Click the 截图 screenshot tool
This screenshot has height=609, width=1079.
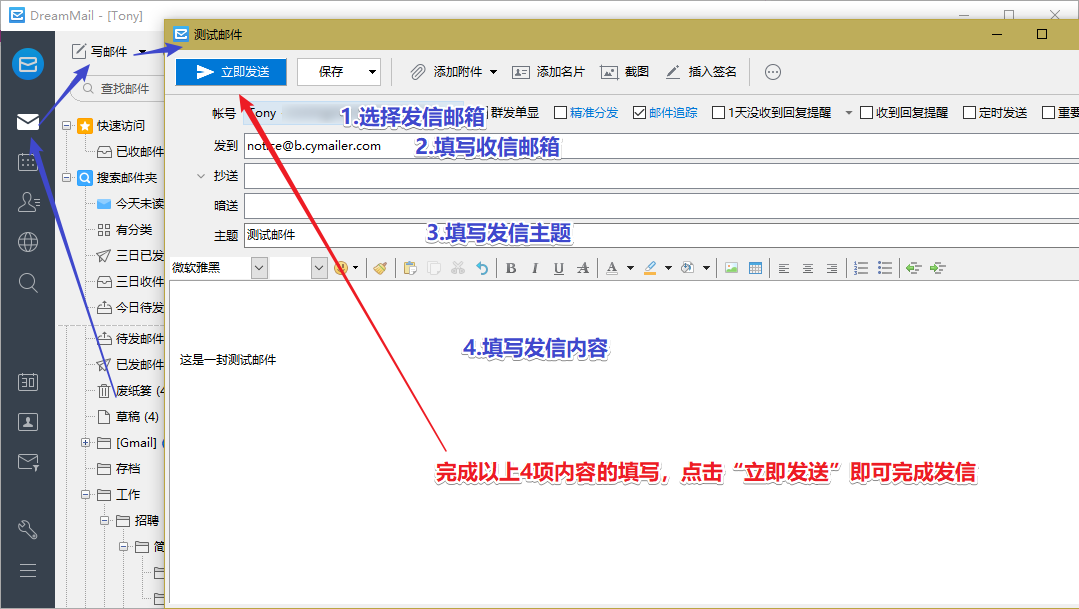625,72
